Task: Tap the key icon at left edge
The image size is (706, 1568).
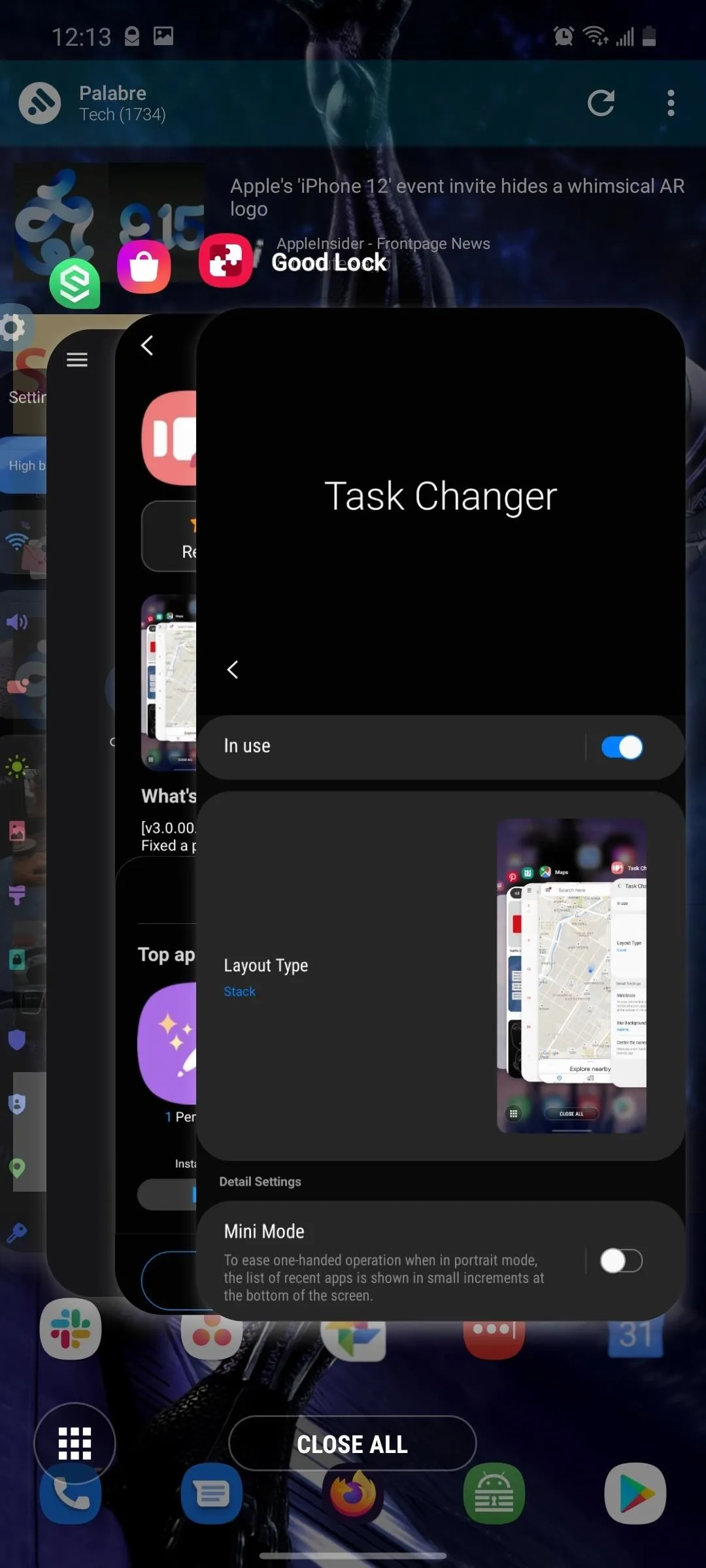Action: [17, 1233]
